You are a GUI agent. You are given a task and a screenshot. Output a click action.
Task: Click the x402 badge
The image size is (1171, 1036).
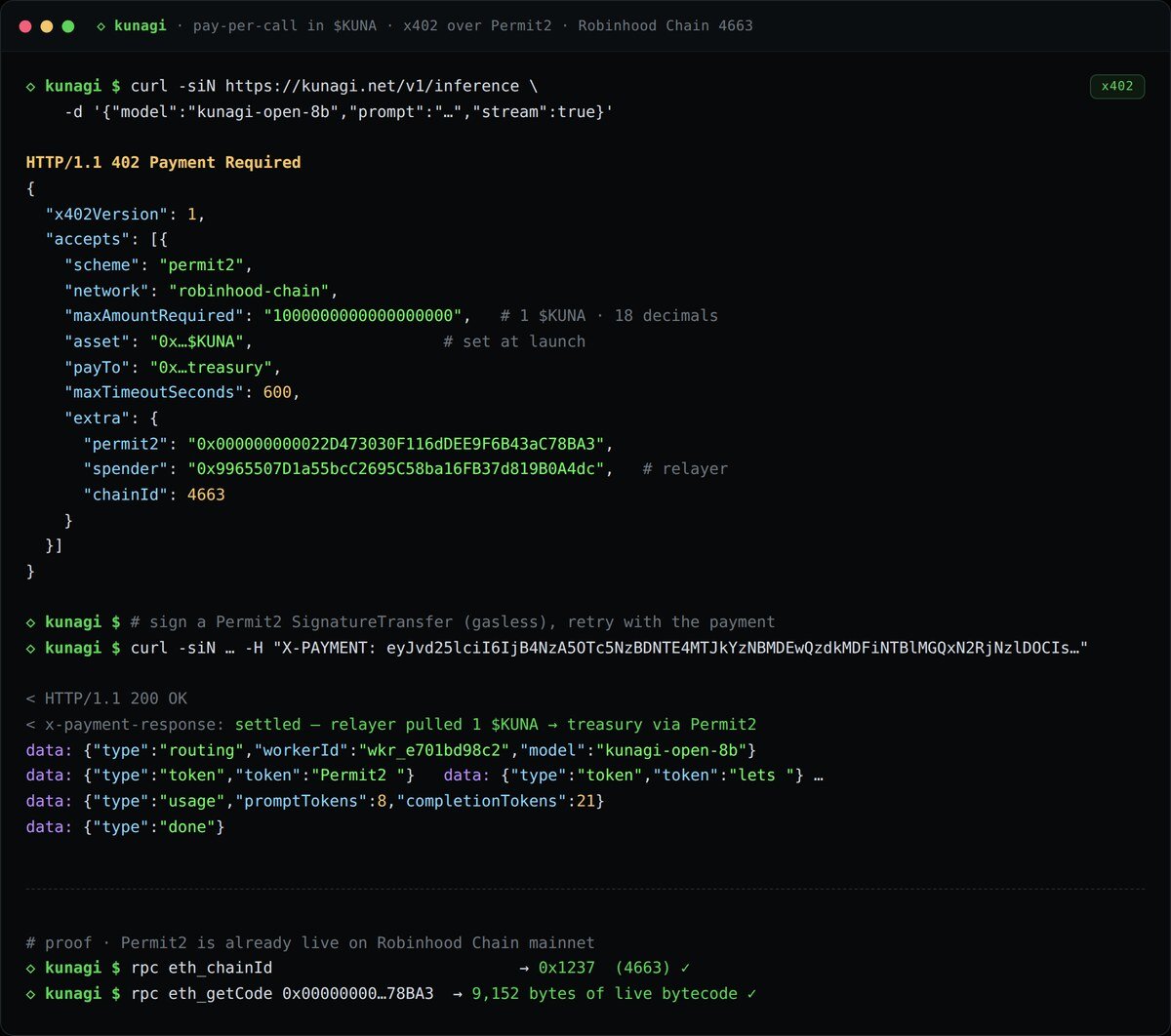(x=1117, y=86)
